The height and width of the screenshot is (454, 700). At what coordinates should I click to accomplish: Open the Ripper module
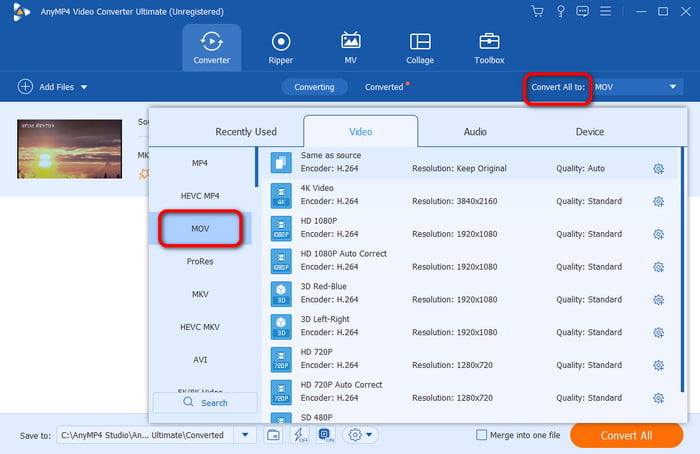(281, 48)
